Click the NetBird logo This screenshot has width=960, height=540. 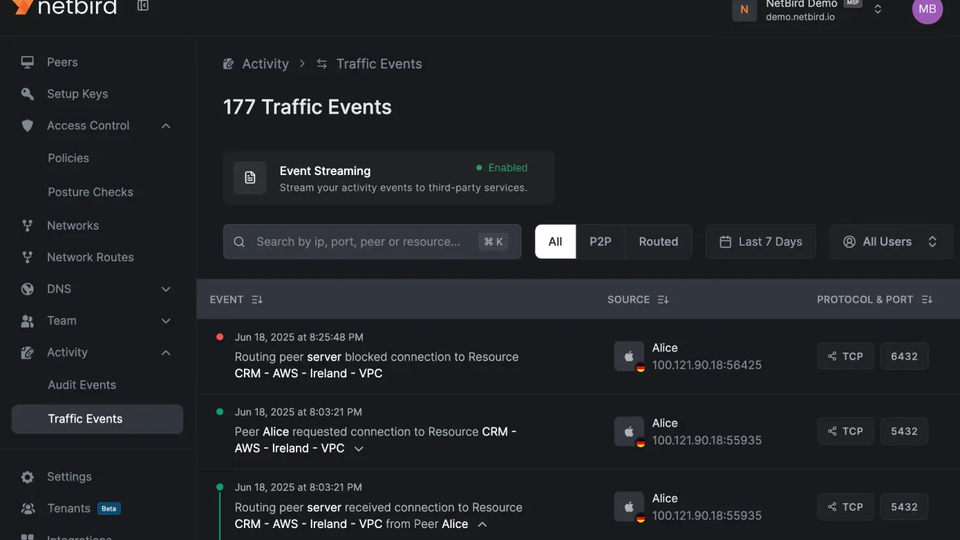(64, 7)
